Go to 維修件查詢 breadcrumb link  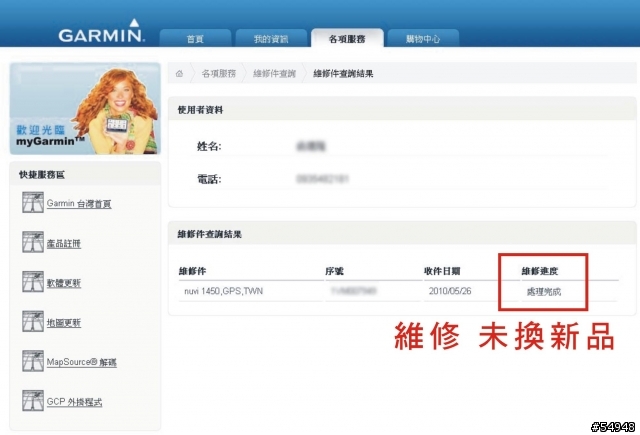(x=274, y=73)
